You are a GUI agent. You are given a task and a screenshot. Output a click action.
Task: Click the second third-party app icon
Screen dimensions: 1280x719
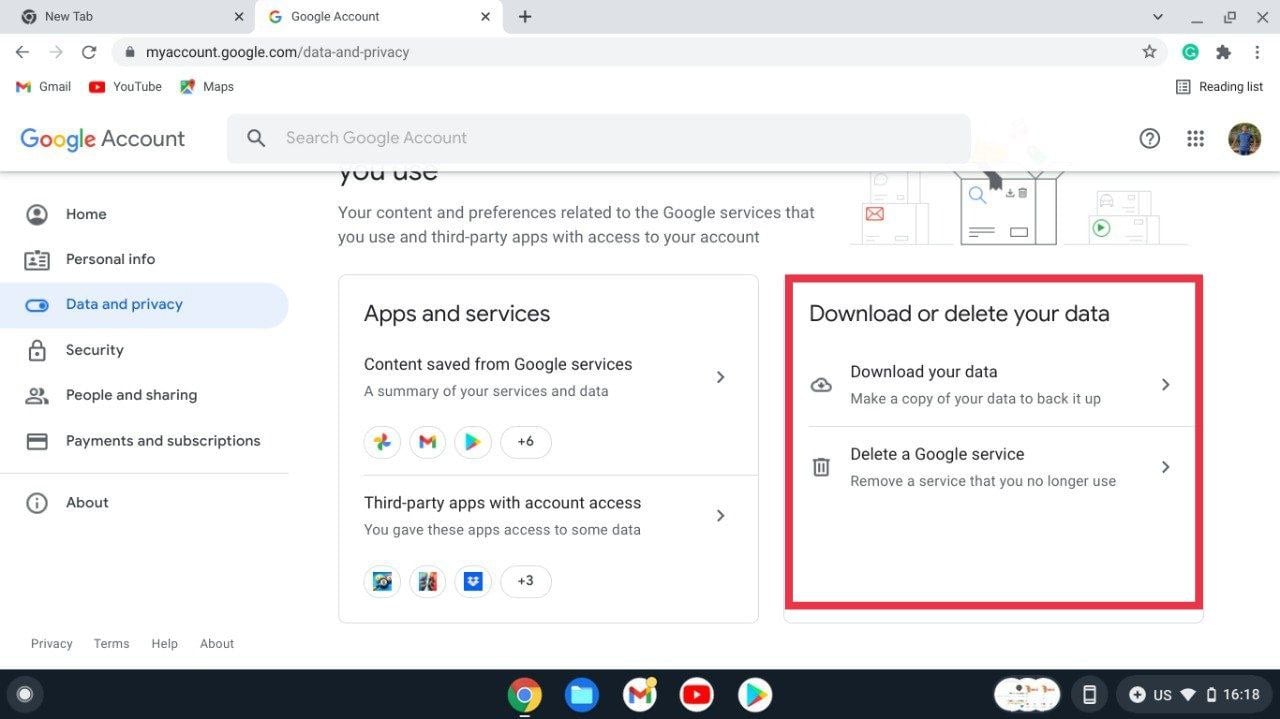coord(428,581)
